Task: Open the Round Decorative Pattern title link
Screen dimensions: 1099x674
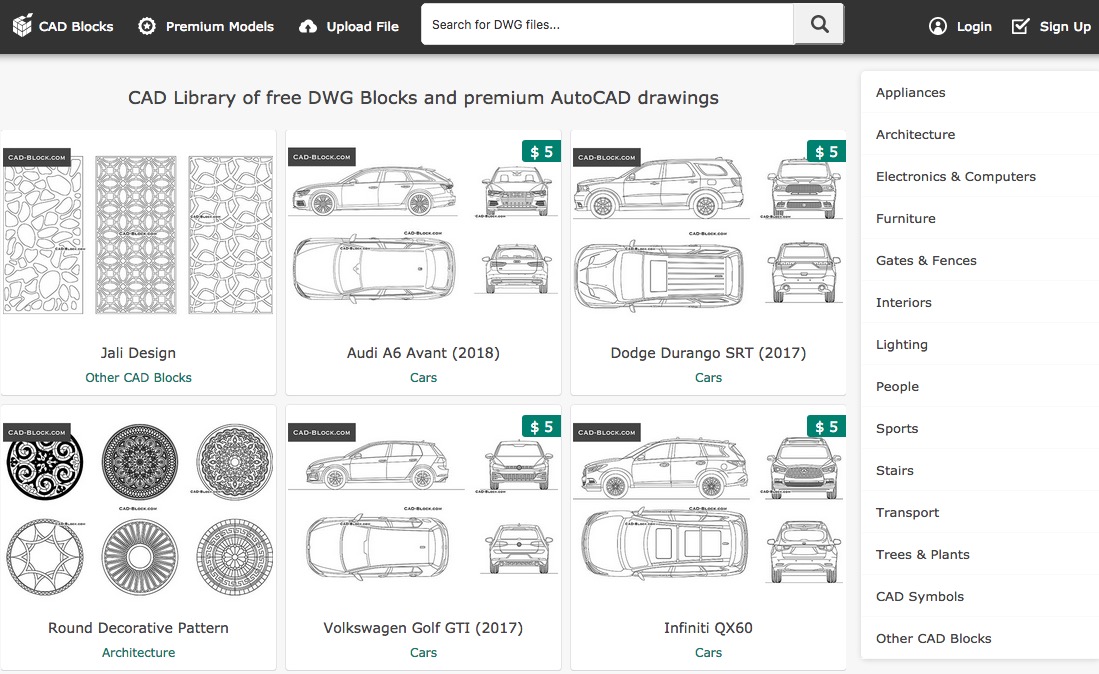Action: [x=139, y=628]
